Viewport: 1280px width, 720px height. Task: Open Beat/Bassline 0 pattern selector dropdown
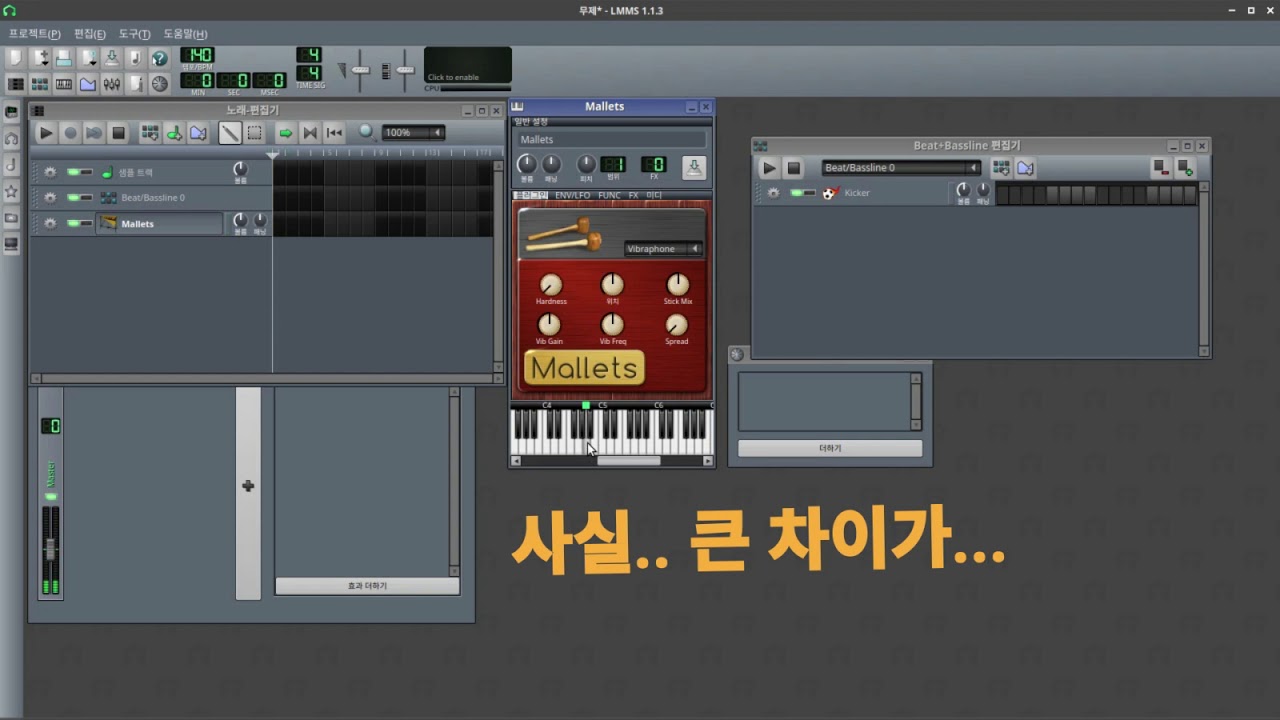pos(901,168)
